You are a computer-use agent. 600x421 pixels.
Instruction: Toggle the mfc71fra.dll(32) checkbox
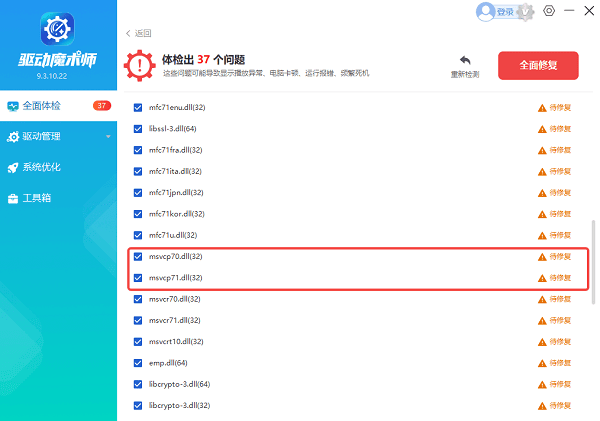[138, 150]
